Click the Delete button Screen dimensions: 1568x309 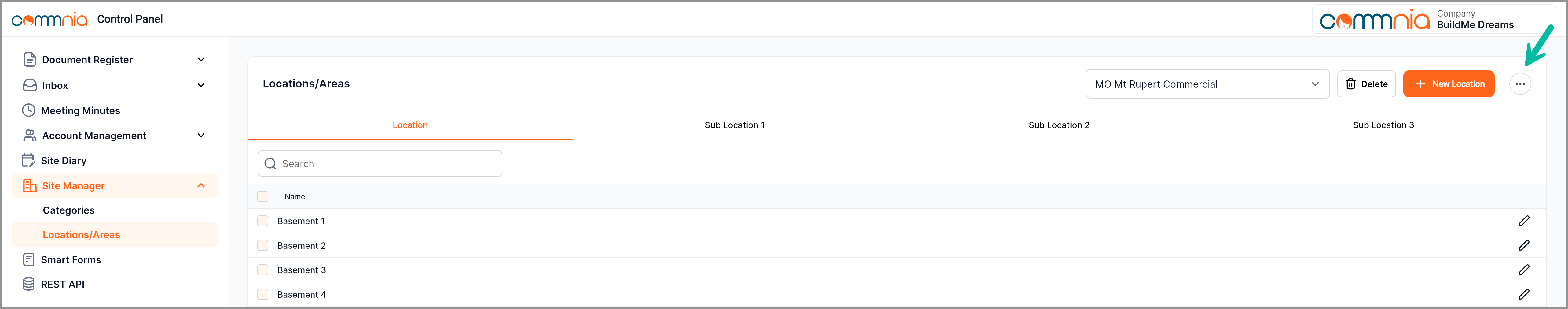[1366, 84]
